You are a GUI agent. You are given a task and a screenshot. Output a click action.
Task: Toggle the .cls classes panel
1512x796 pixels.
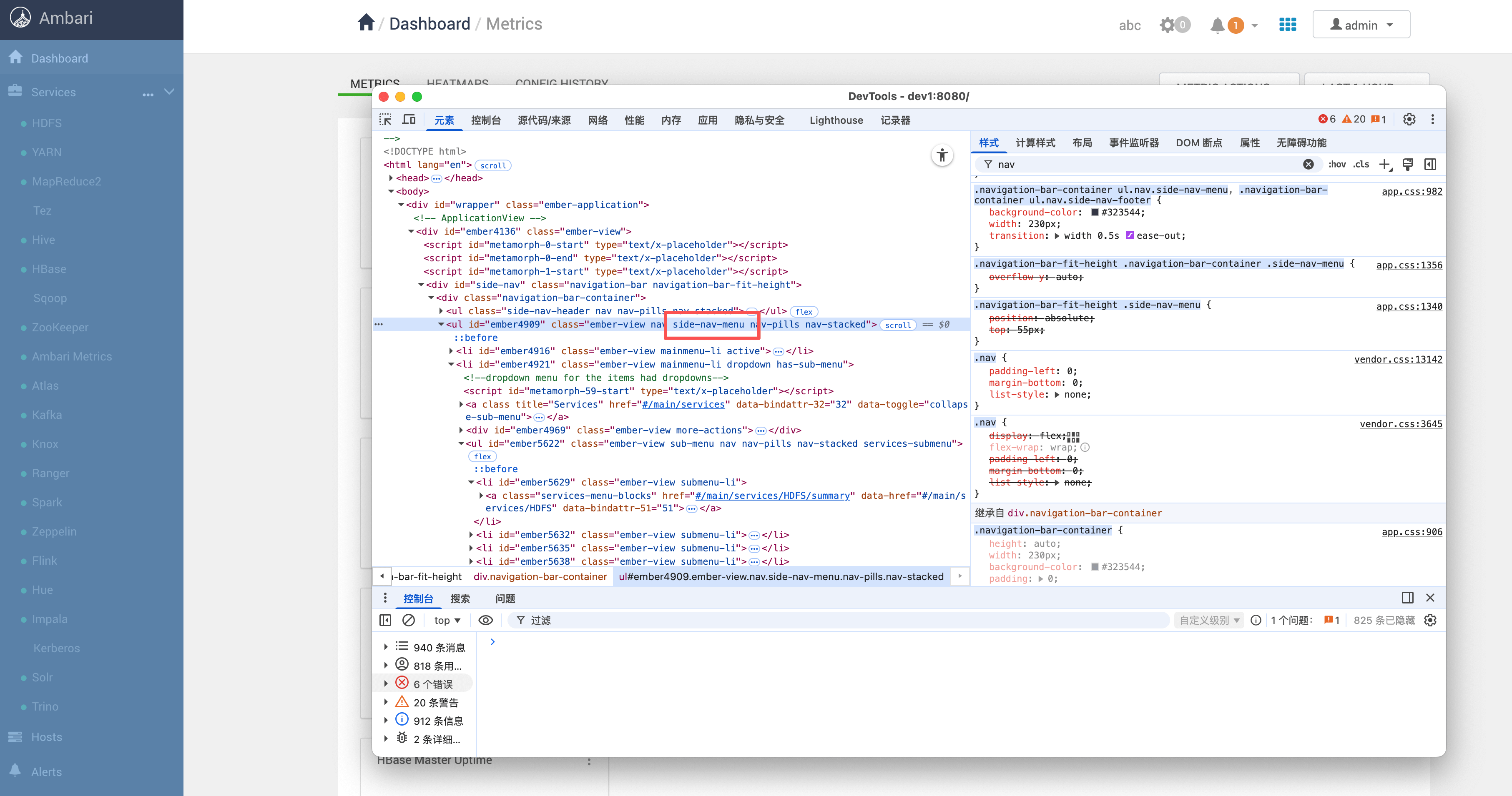coord(1361,165)
